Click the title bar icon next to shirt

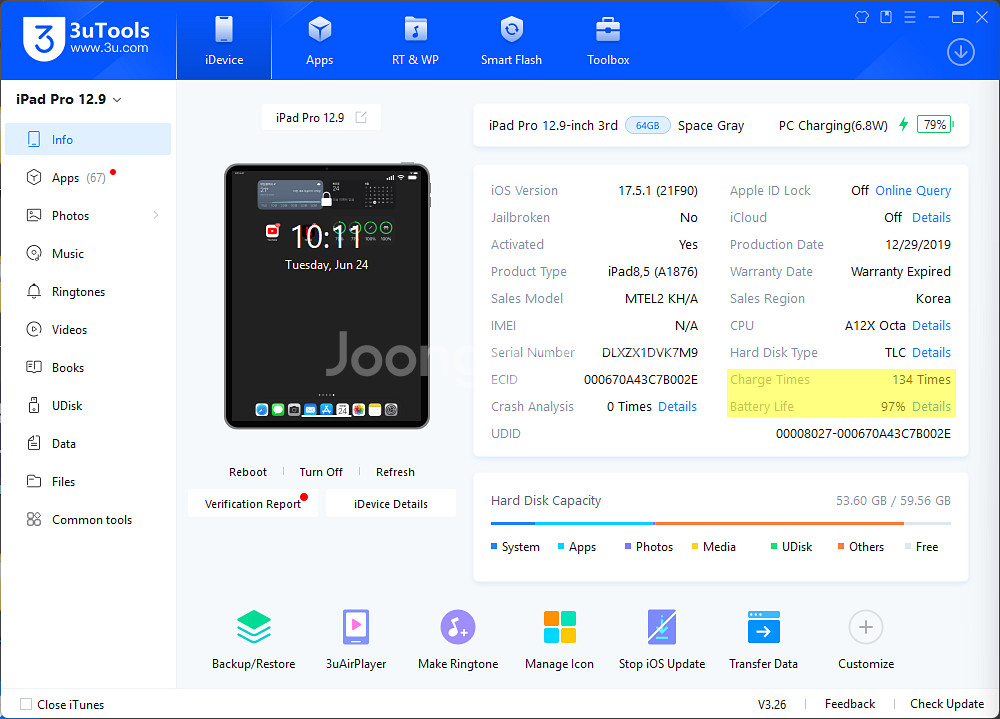886,17
